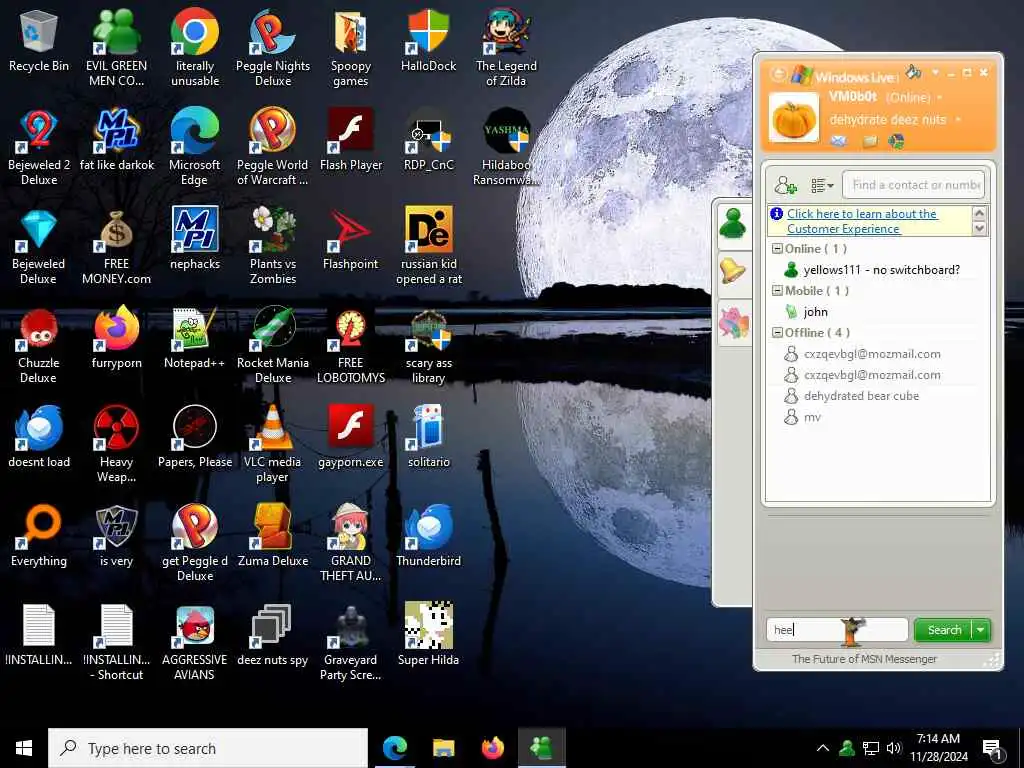Select the 'literally unusable' Chrome icon
This screenshot has height=768, width=1024.
[195, 48]
